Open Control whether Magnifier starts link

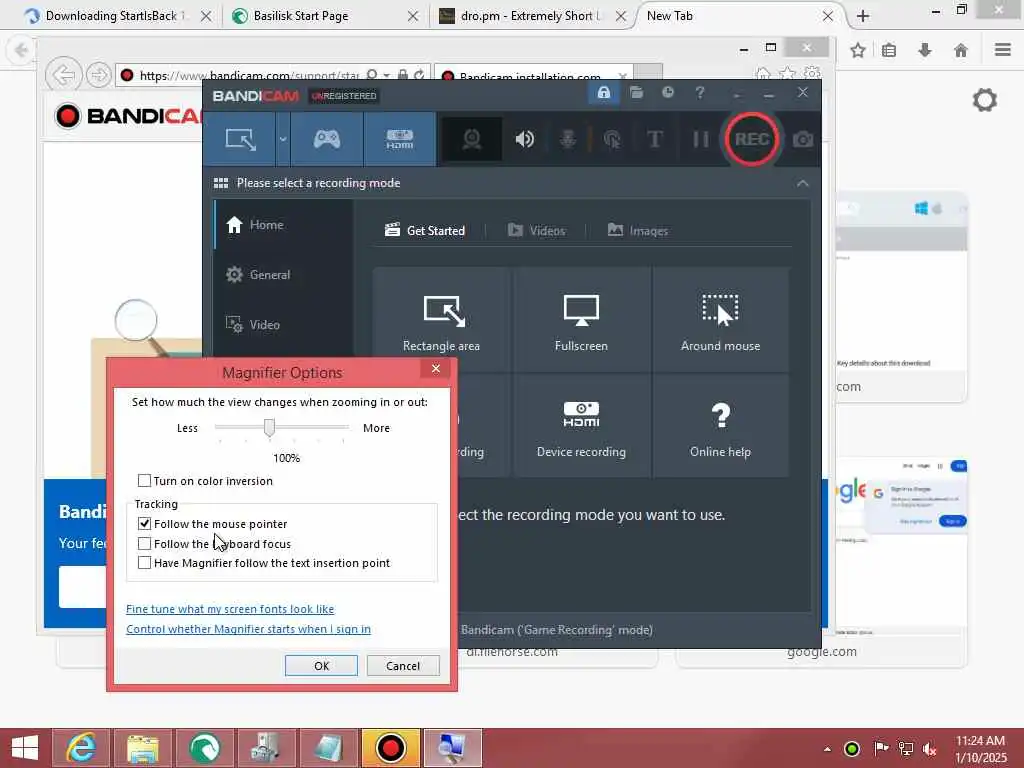248,629
